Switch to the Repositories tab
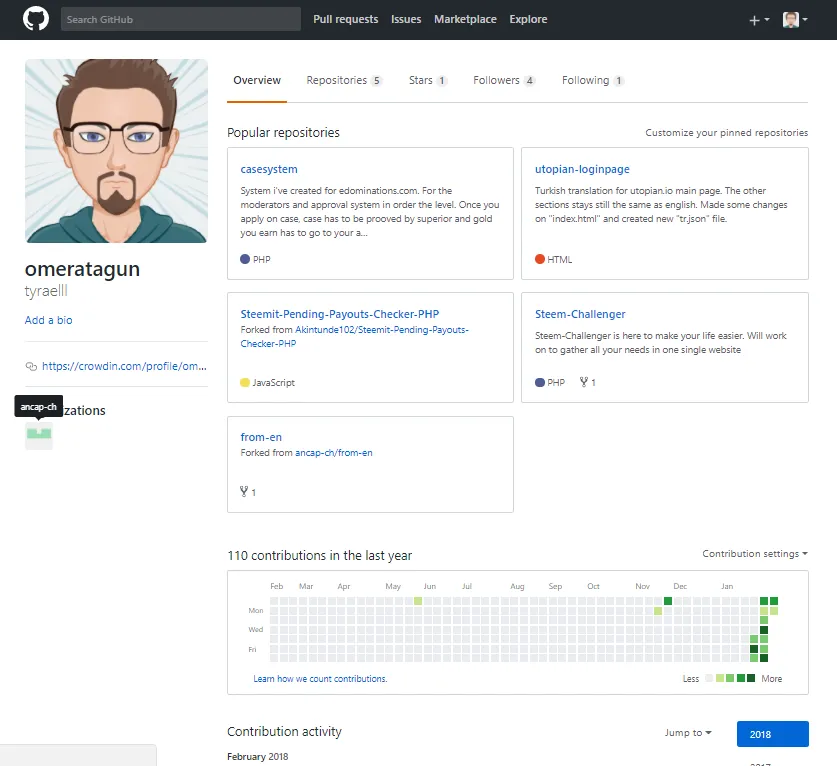The image size is (837, 766). (343, 81)
